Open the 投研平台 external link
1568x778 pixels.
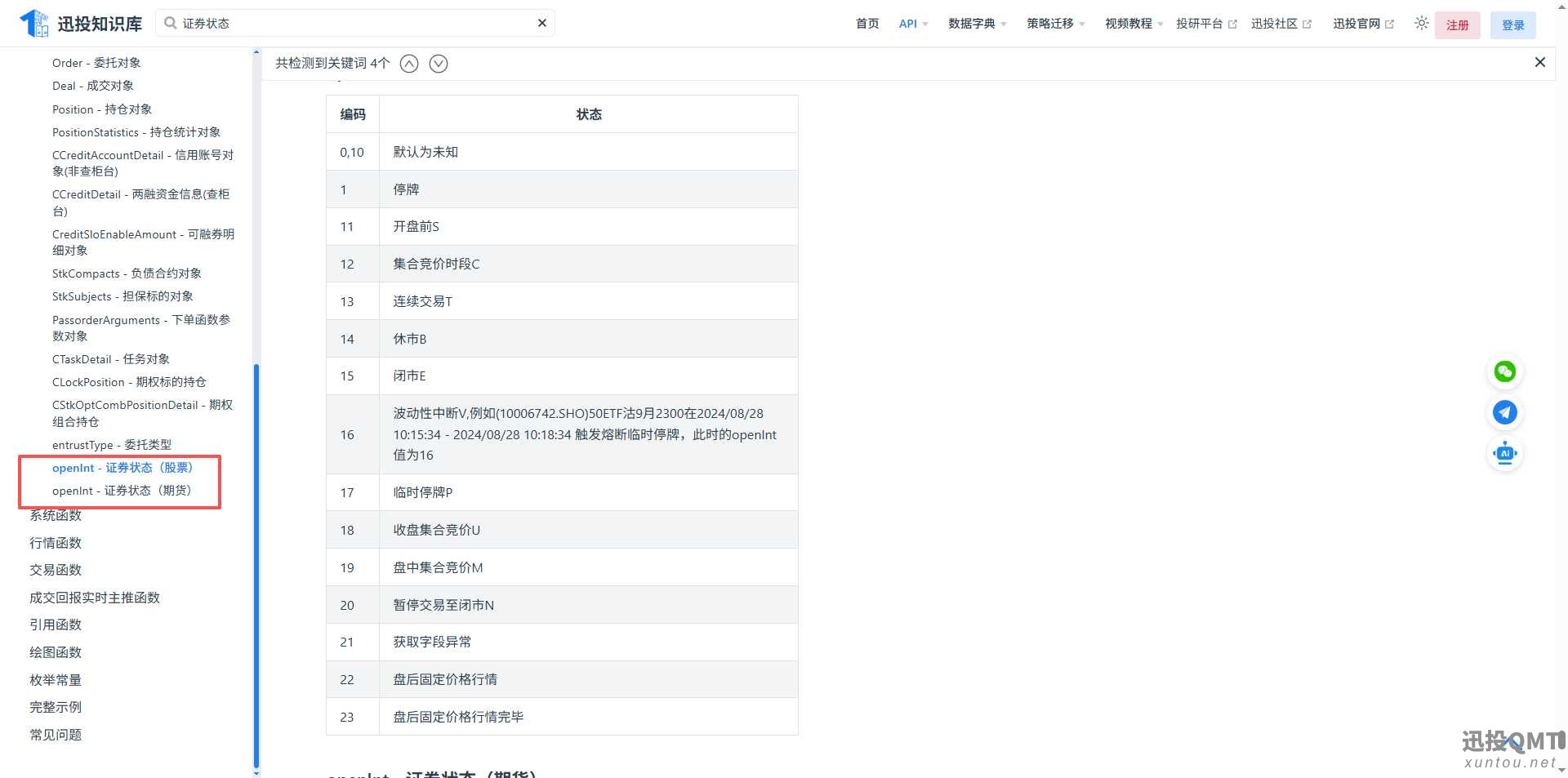1205,24
